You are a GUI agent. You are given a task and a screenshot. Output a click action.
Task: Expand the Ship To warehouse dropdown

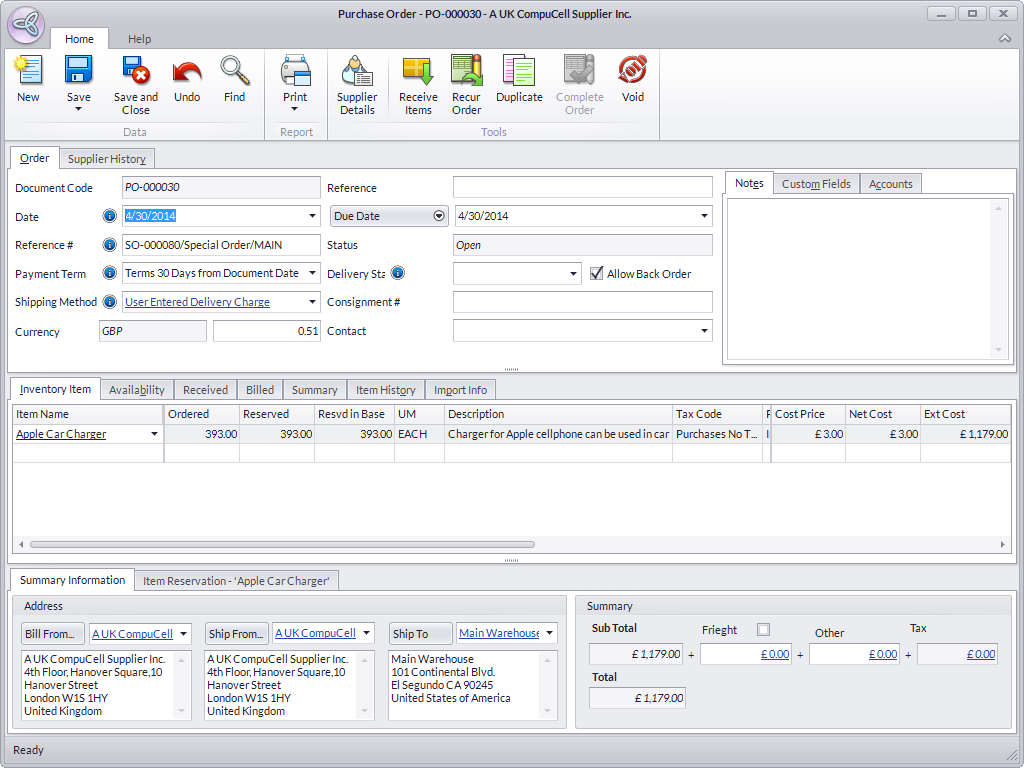[549, 633]
